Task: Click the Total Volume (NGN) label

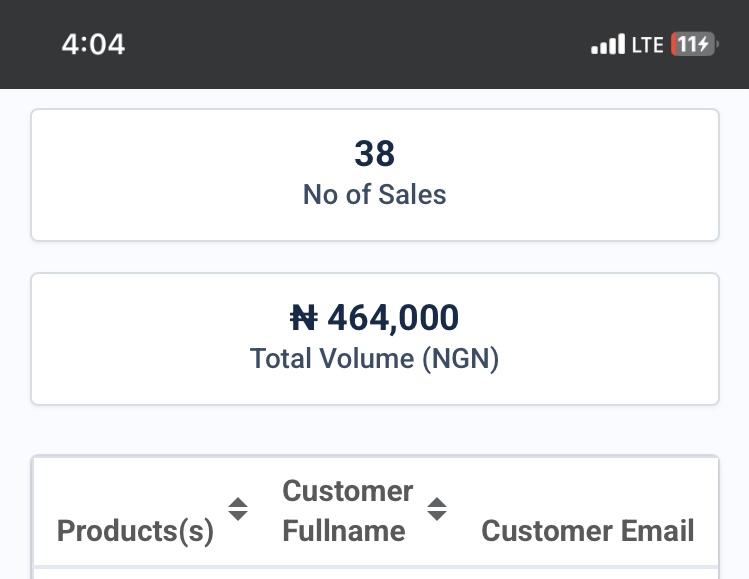Action: (374, 359)
